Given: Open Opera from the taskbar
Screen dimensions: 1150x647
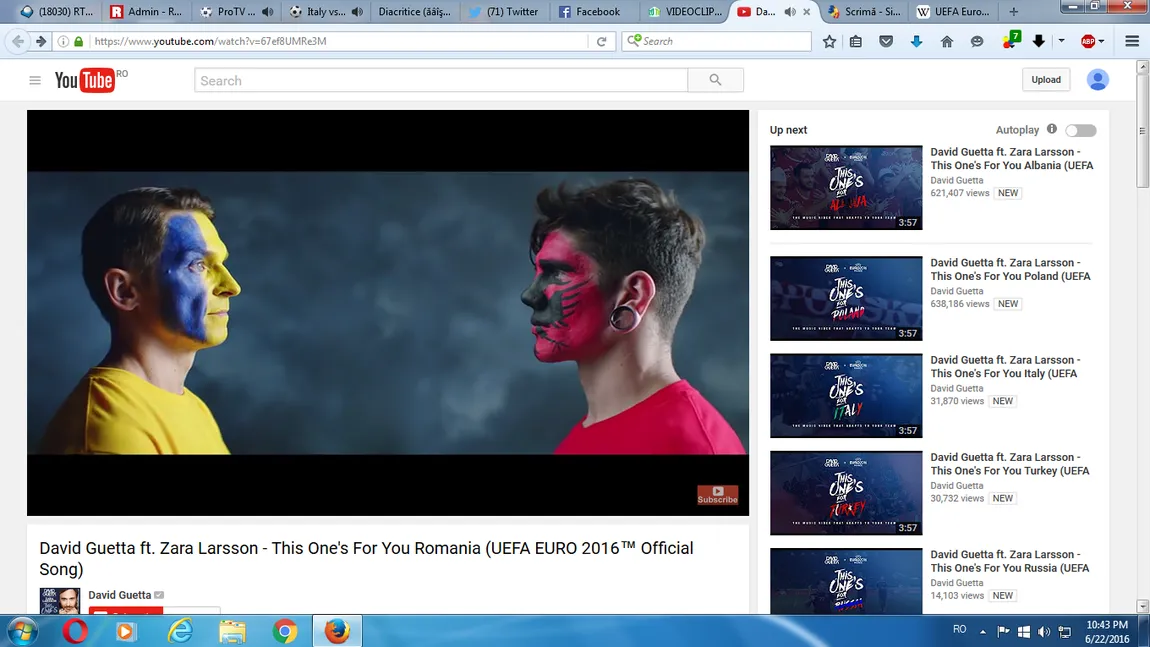Looking at the screenshot, I should 75,631.
